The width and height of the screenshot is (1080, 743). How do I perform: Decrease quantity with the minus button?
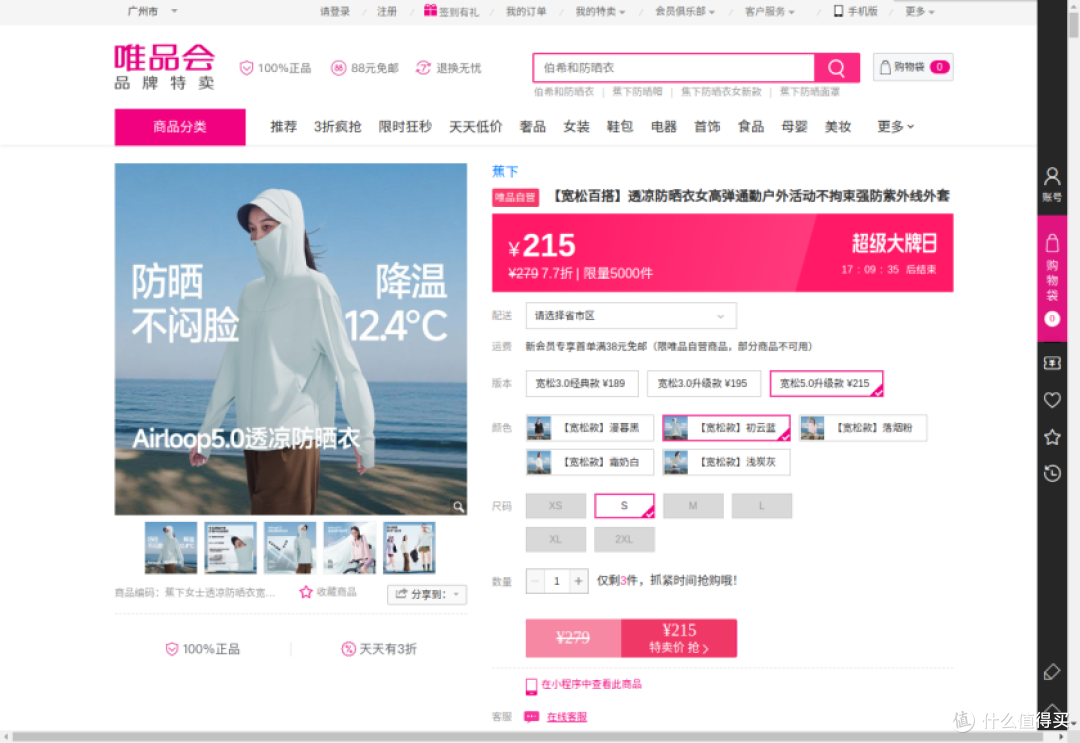(x=535, y=581)
